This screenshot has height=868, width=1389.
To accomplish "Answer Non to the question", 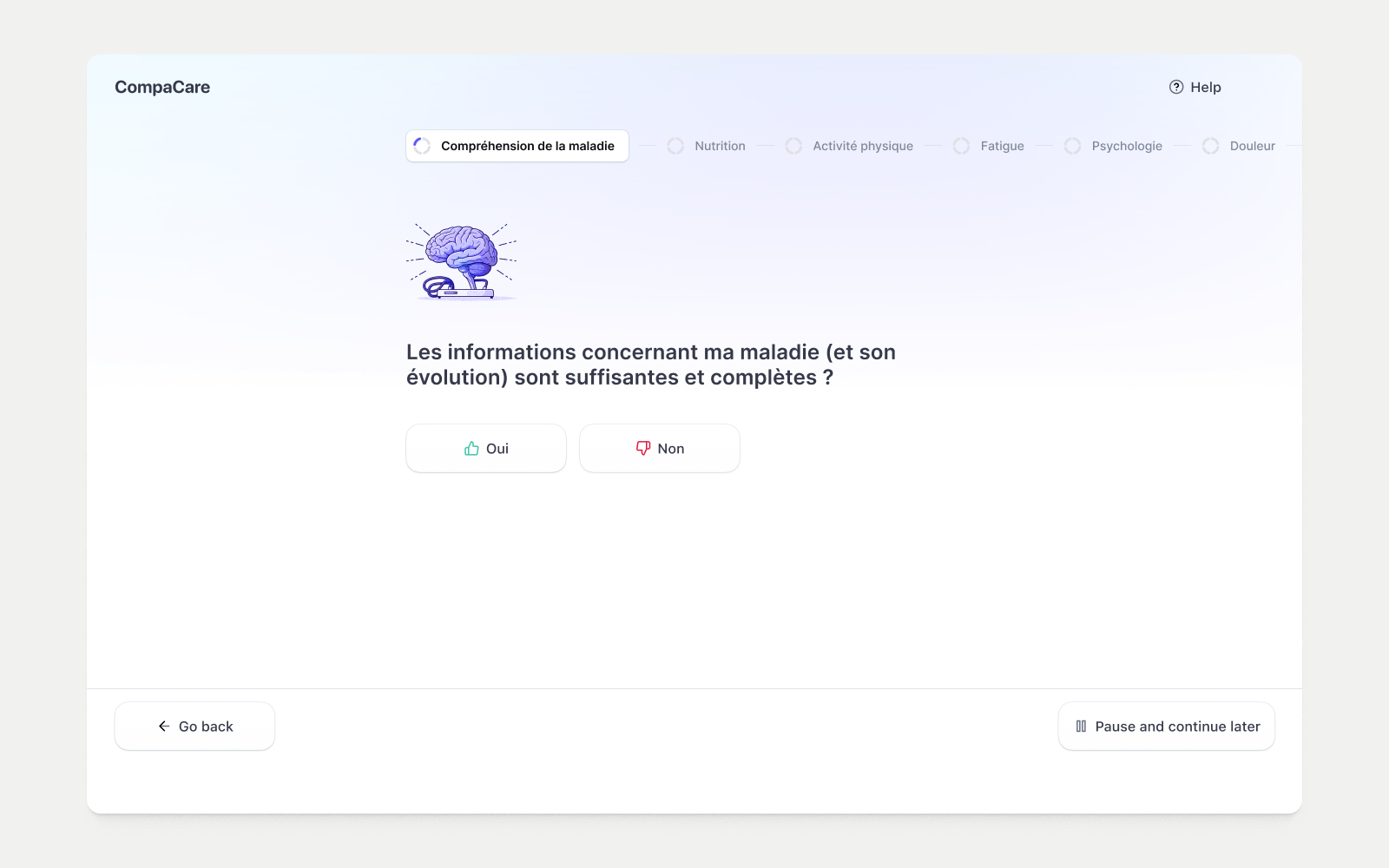I will pyautogui.click(x=660, y=449).
